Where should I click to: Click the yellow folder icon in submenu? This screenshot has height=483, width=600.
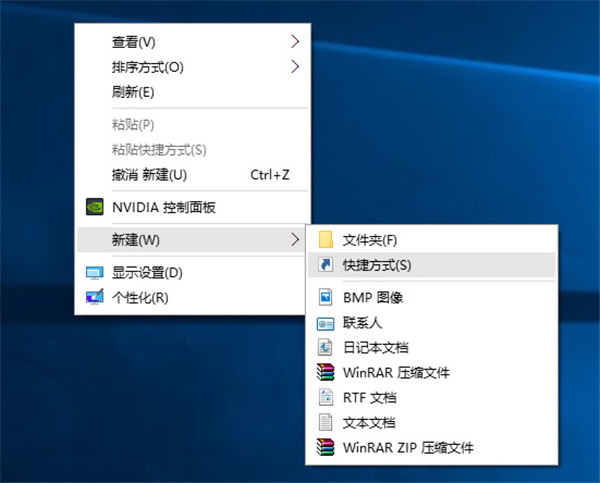click(325, 240)
